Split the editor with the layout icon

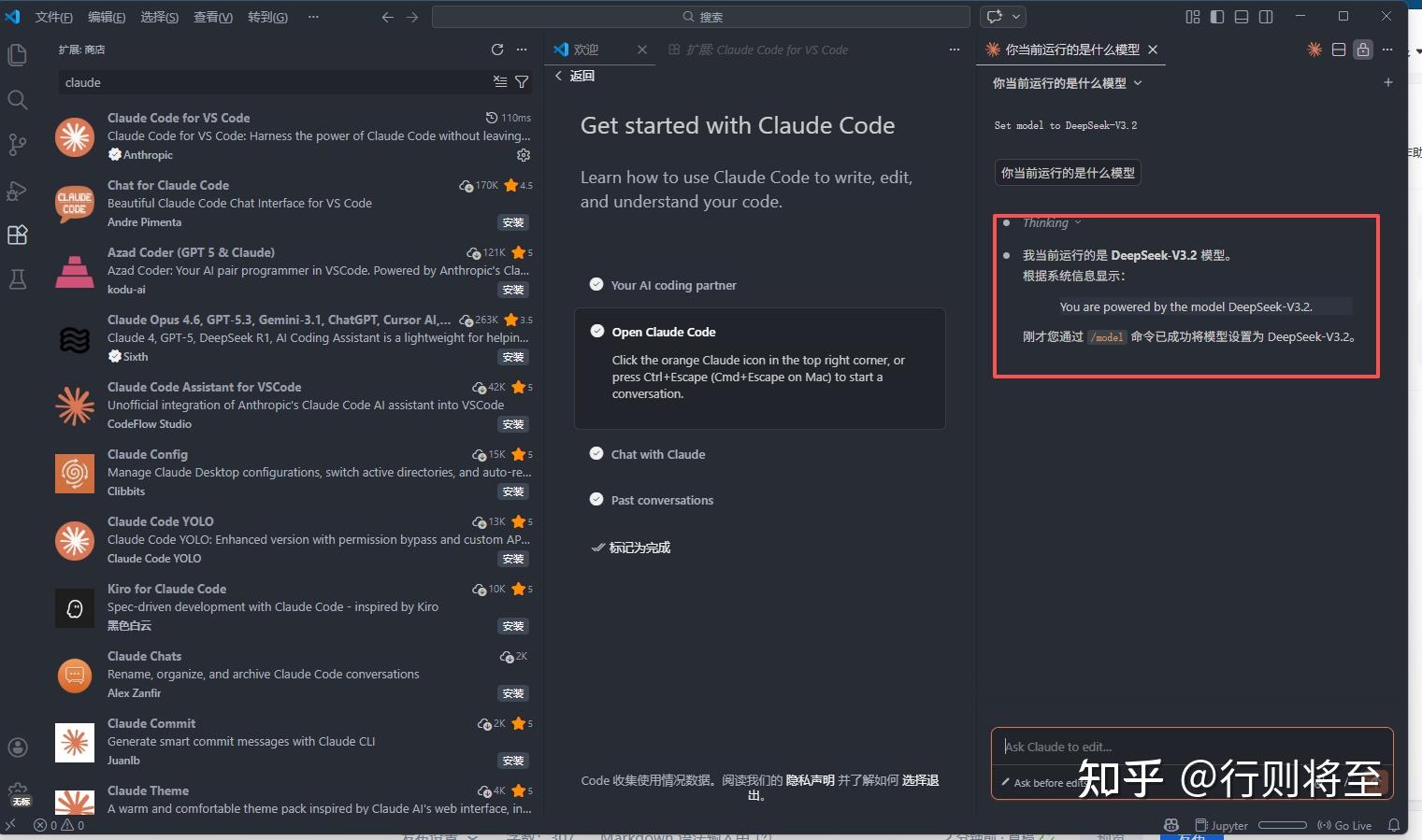(x=1339, y=50)
